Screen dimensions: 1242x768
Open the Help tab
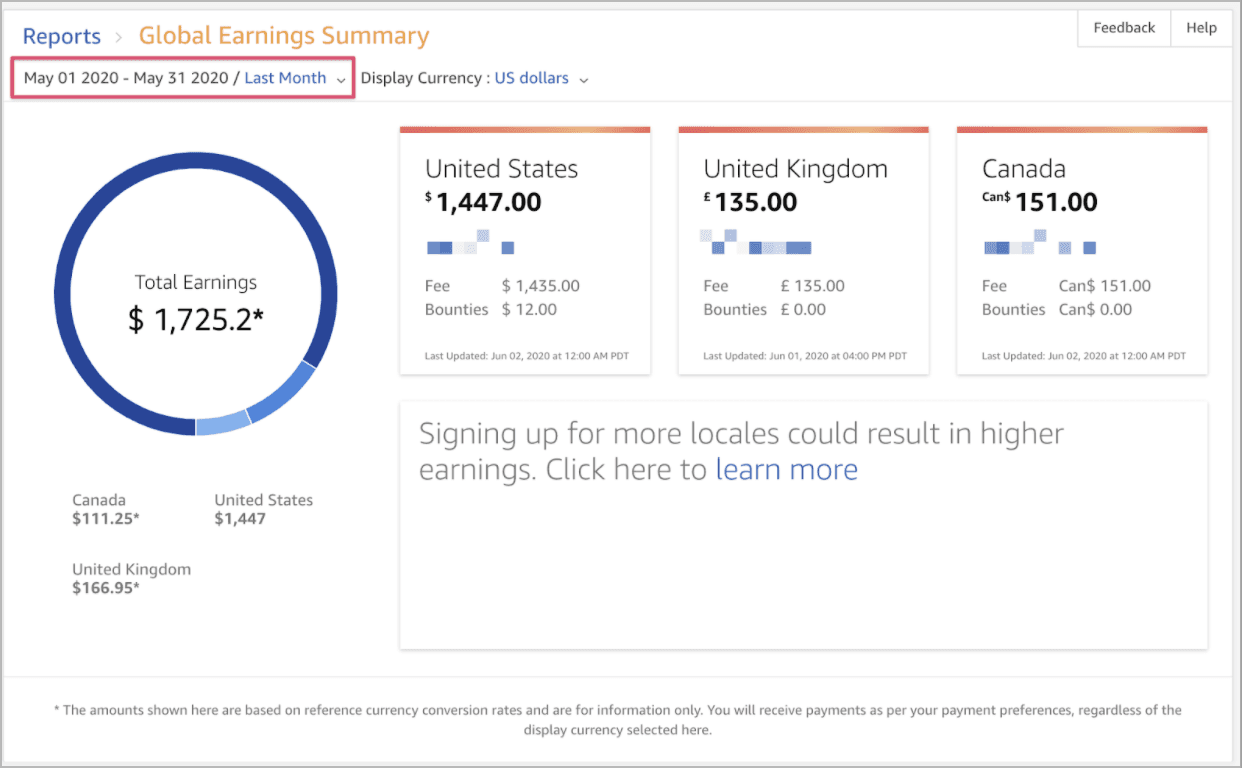point(1201,28)
